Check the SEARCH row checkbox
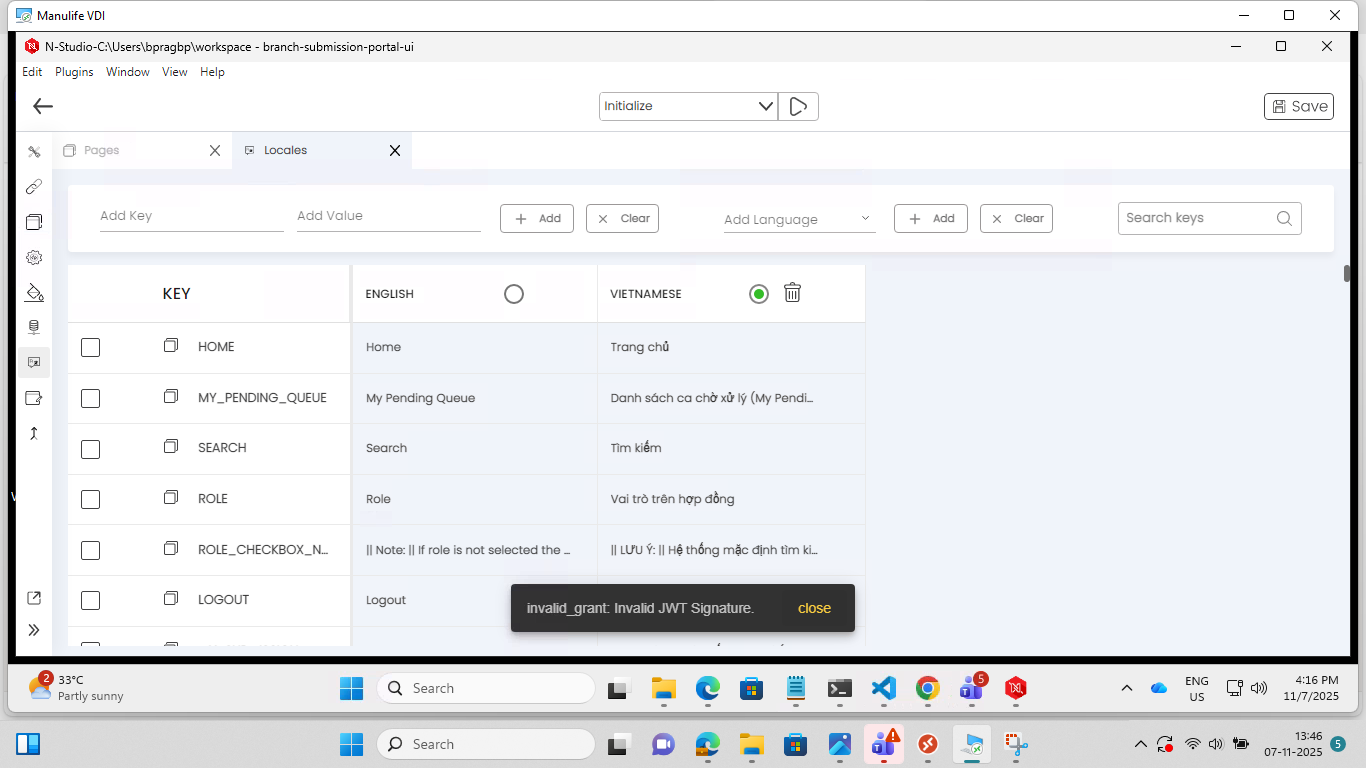The height and width of the screenshot is (768, 1366). [x=90, y=449]
